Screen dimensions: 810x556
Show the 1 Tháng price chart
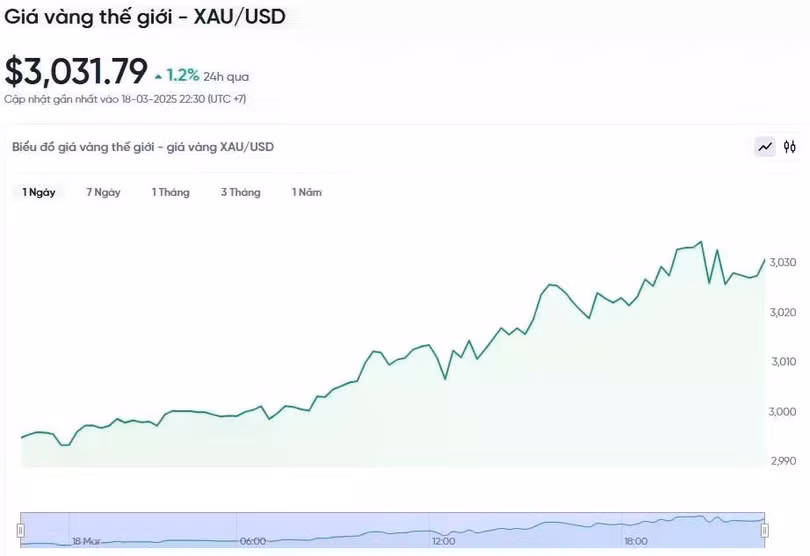(x=170, y=192)
